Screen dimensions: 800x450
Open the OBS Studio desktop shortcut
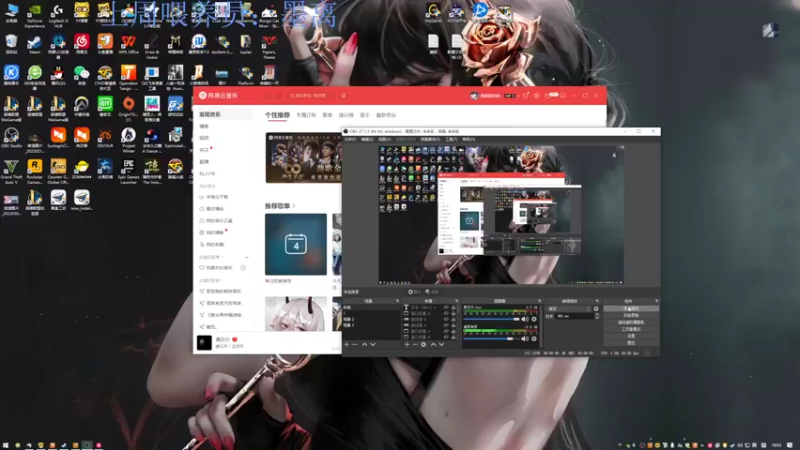coord(11,138)
